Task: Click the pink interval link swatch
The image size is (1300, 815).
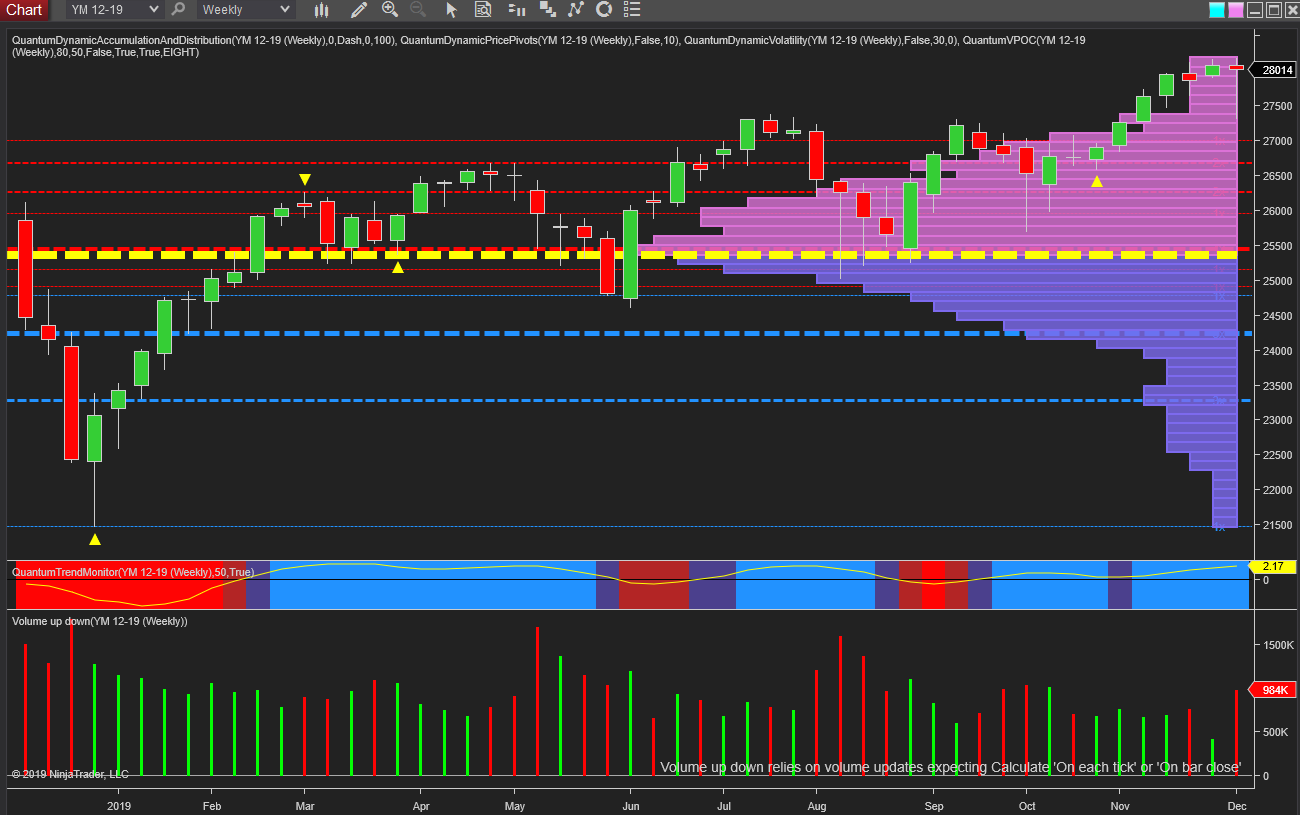Action: click(1236, 10)
